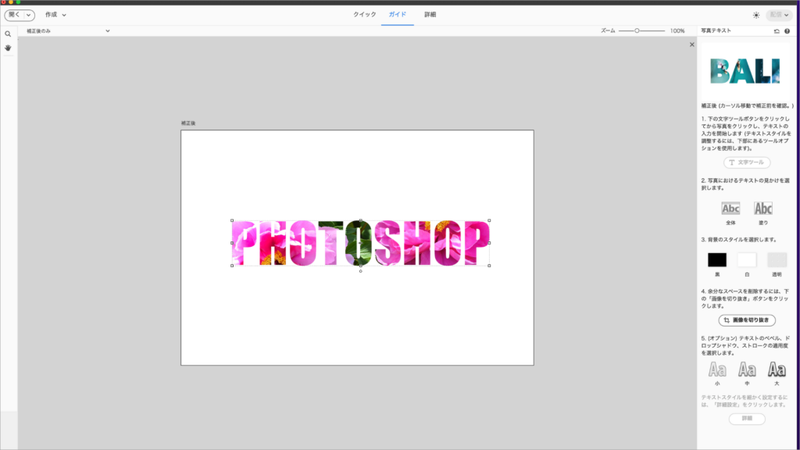Image resolution: width=800 pixels, height=450 pixels.
Task: Open help question mark icon in panel header
Action: coord(787,31)
